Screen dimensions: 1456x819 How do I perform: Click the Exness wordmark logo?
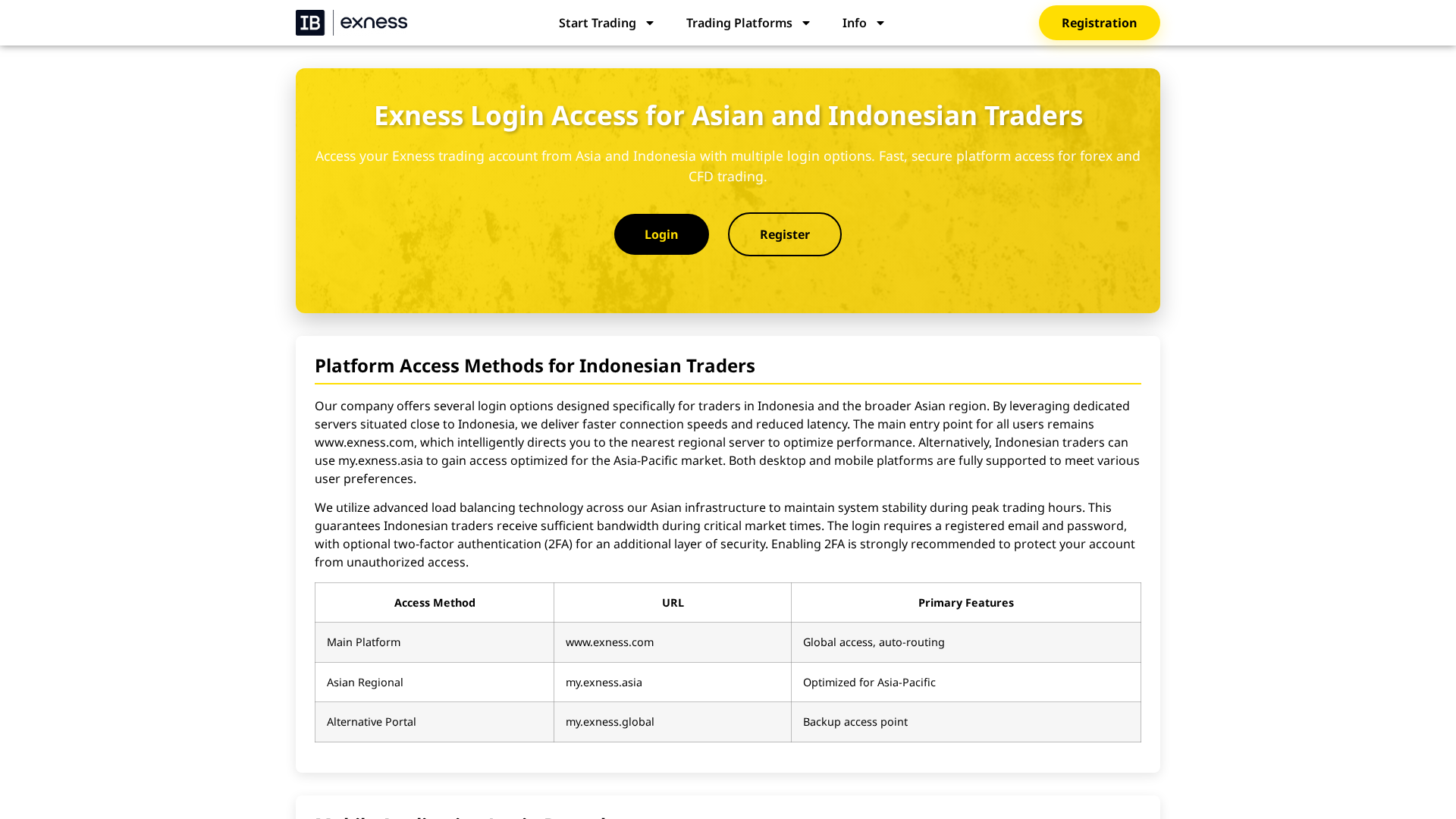374,23
